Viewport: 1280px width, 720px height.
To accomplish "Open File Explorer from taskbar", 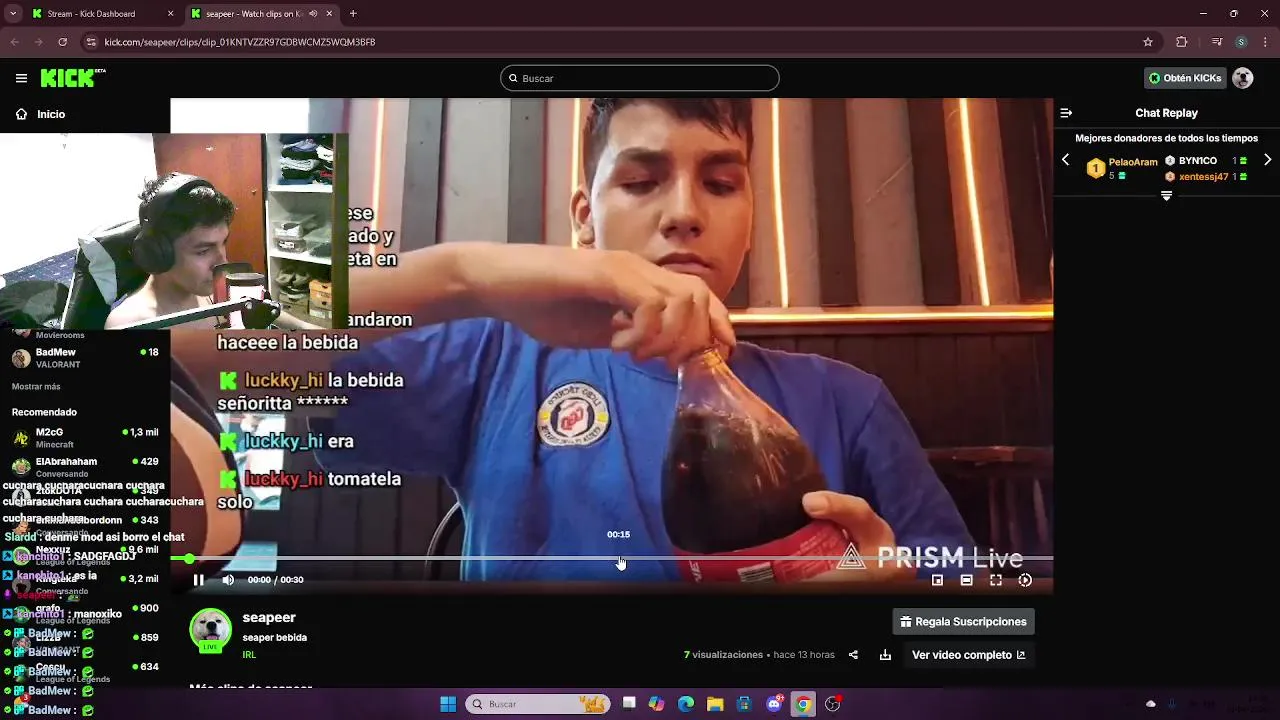I will [715, 704].
